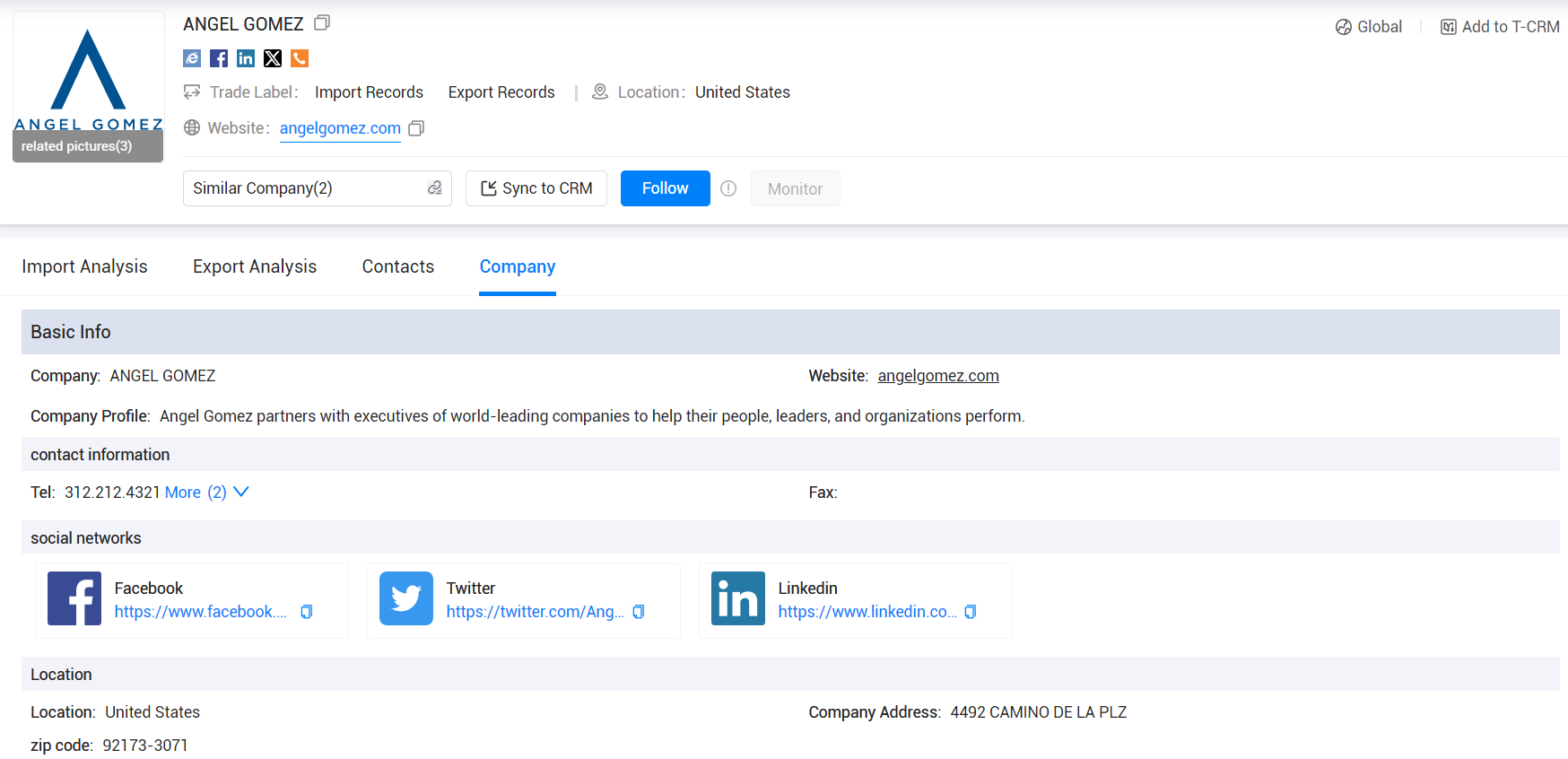
Task: Click United States in header Location
Action: pos(743,92)
